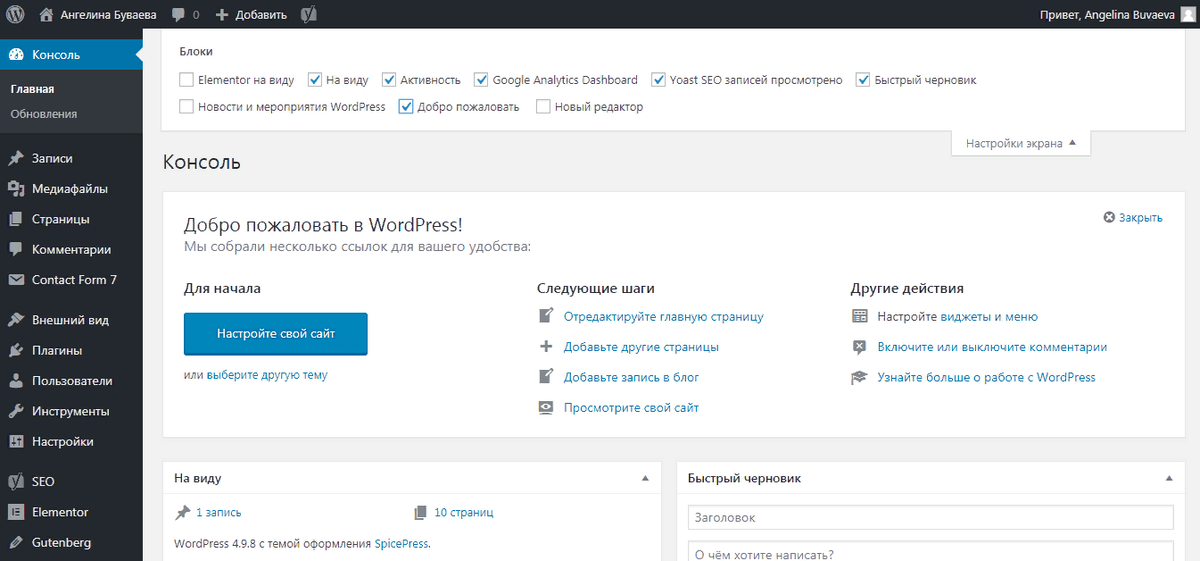Click the Gutenberg pen icon in sidebar
This screenshot has height=561, width=1200.
click(x=15, y=543)
